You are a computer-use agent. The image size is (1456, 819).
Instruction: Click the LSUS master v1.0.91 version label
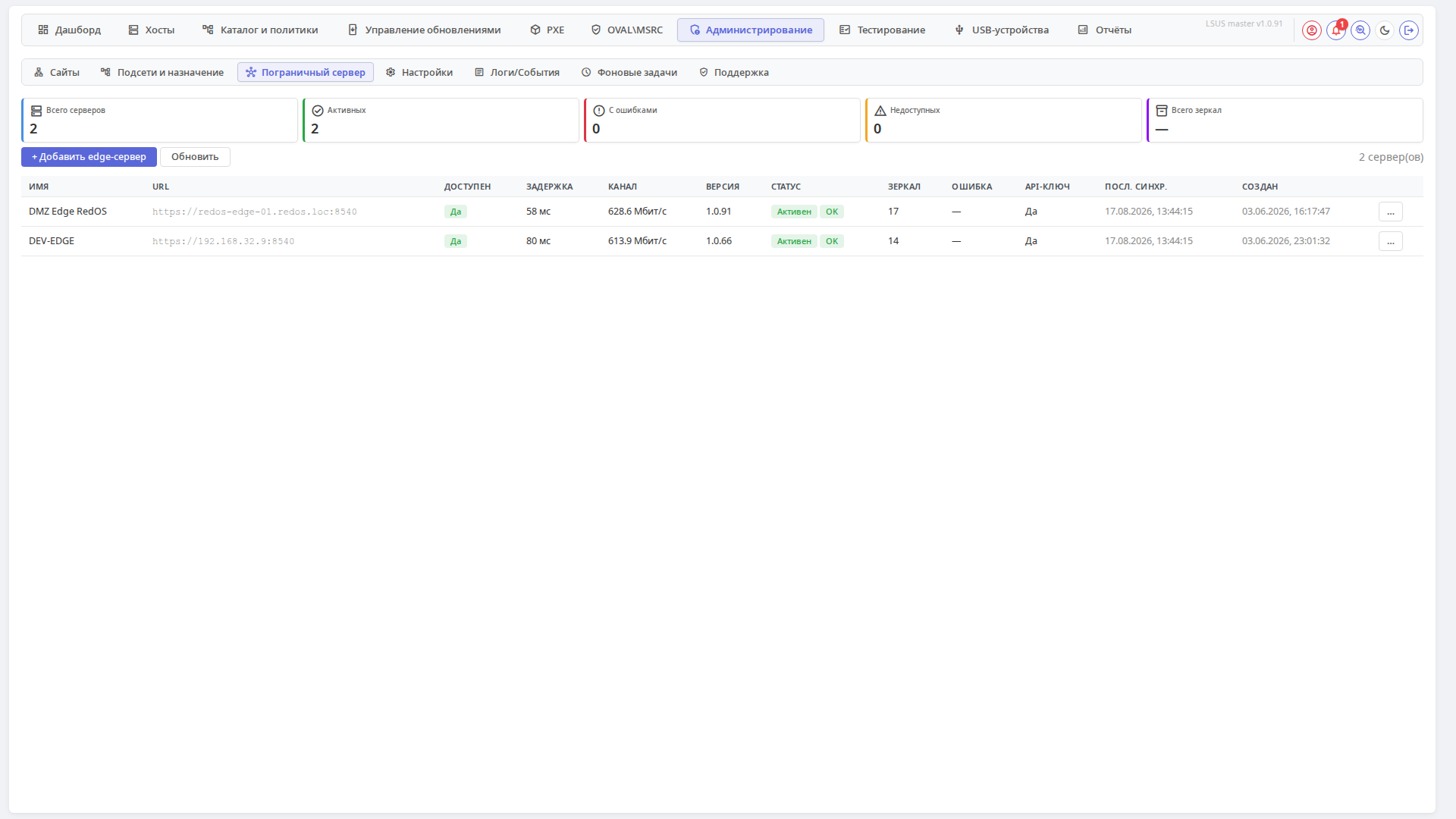point(1244,24)
